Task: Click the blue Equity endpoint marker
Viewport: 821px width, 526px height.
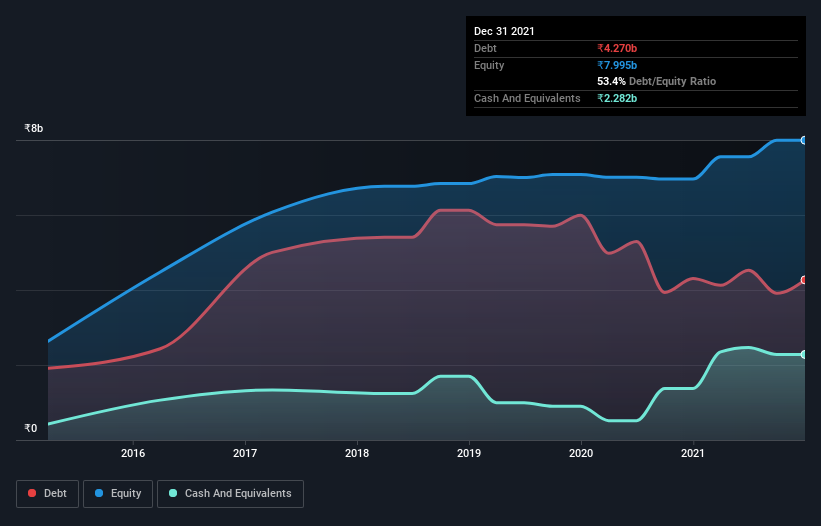Action: tap(804, 140)
